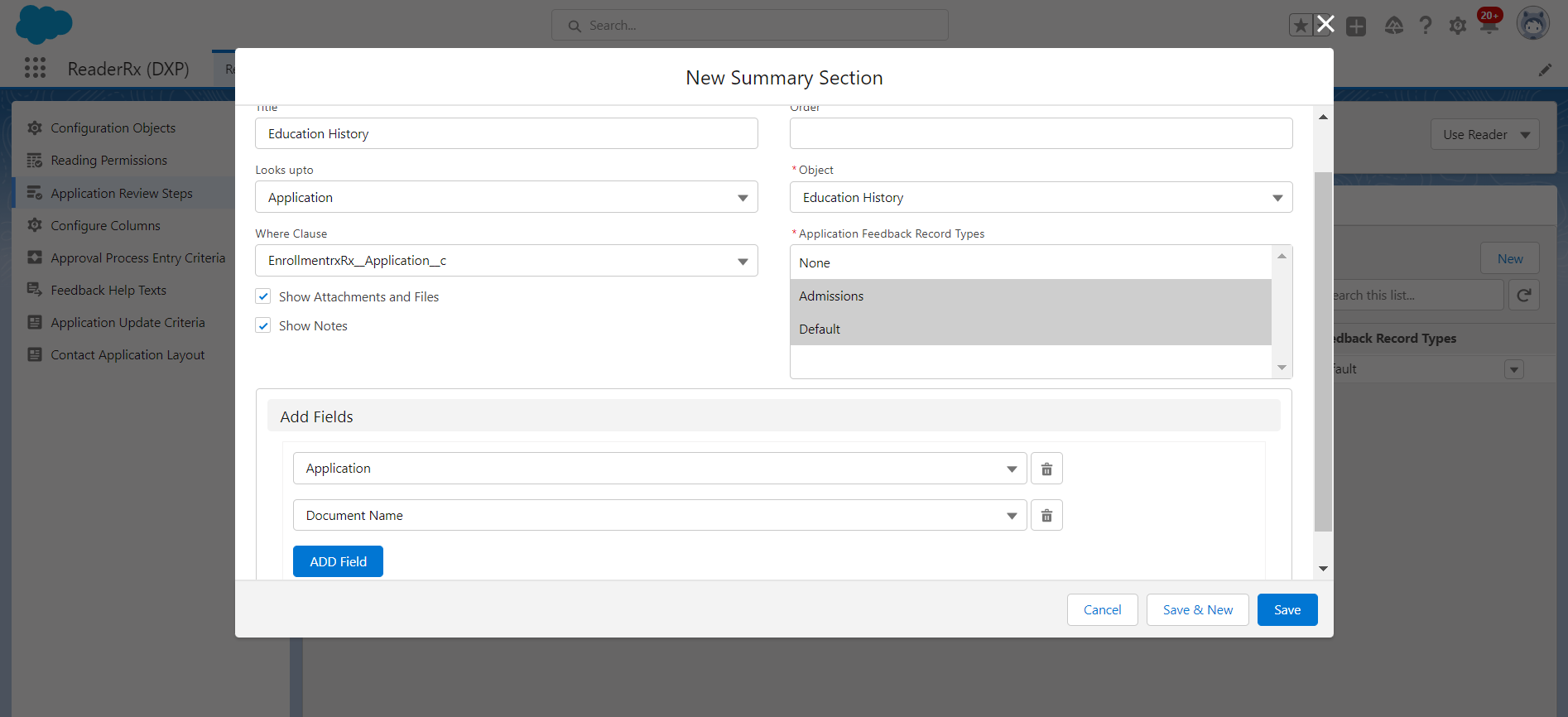Open Reading Permissions in the sidebar
Image resolution: width=1568 pixels, height=717 pixels.
108,161
